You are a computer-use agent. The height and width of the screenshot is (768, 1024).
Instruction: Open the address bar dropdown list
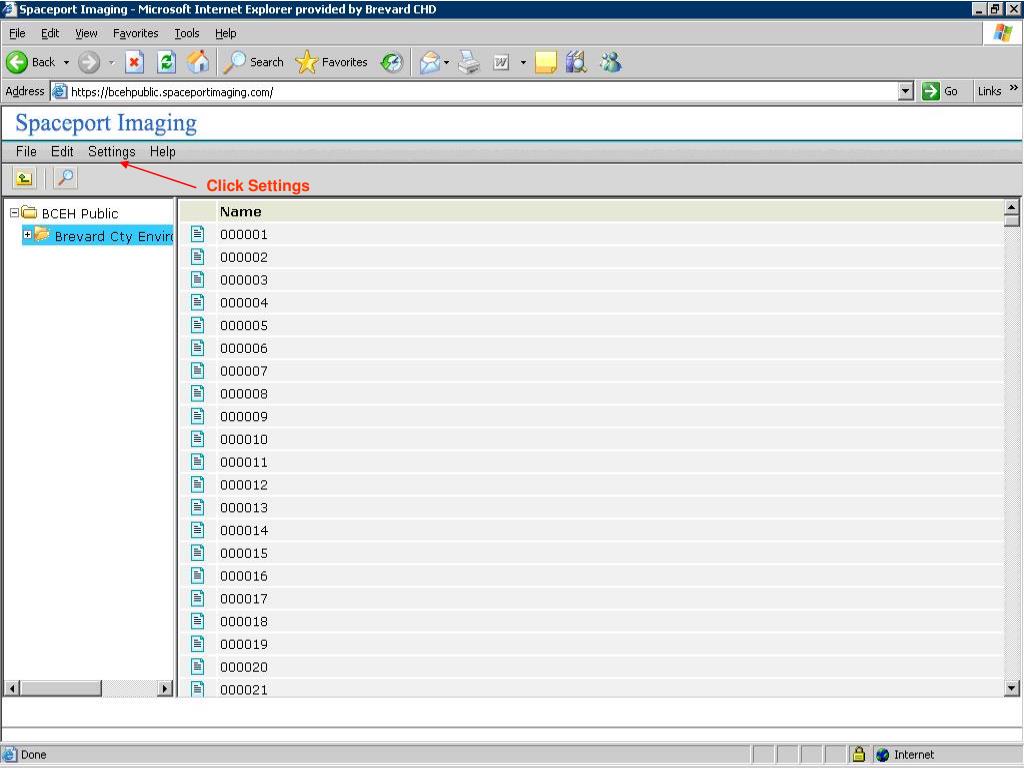pyautogui.click(x=905, y=91)
